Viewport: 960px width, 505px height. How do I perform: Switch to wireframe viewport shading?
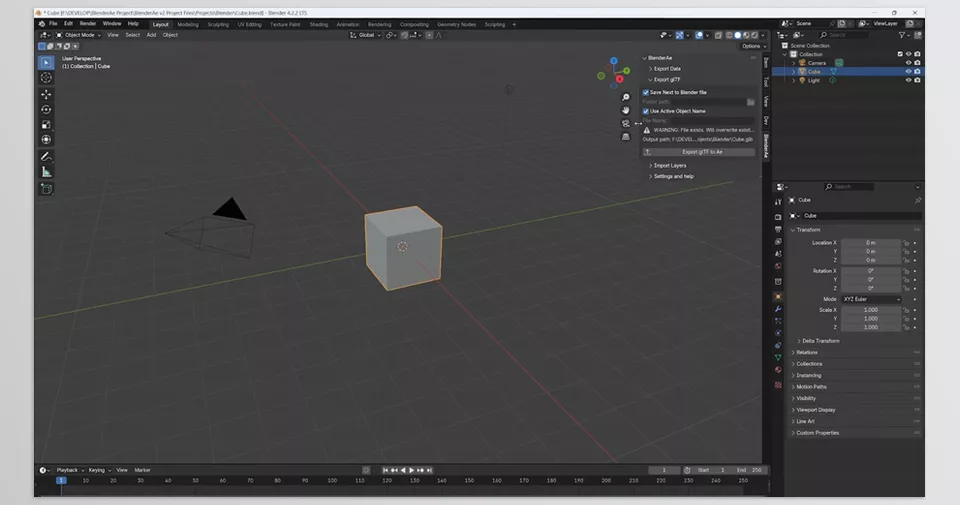click(x=729, y=36)
